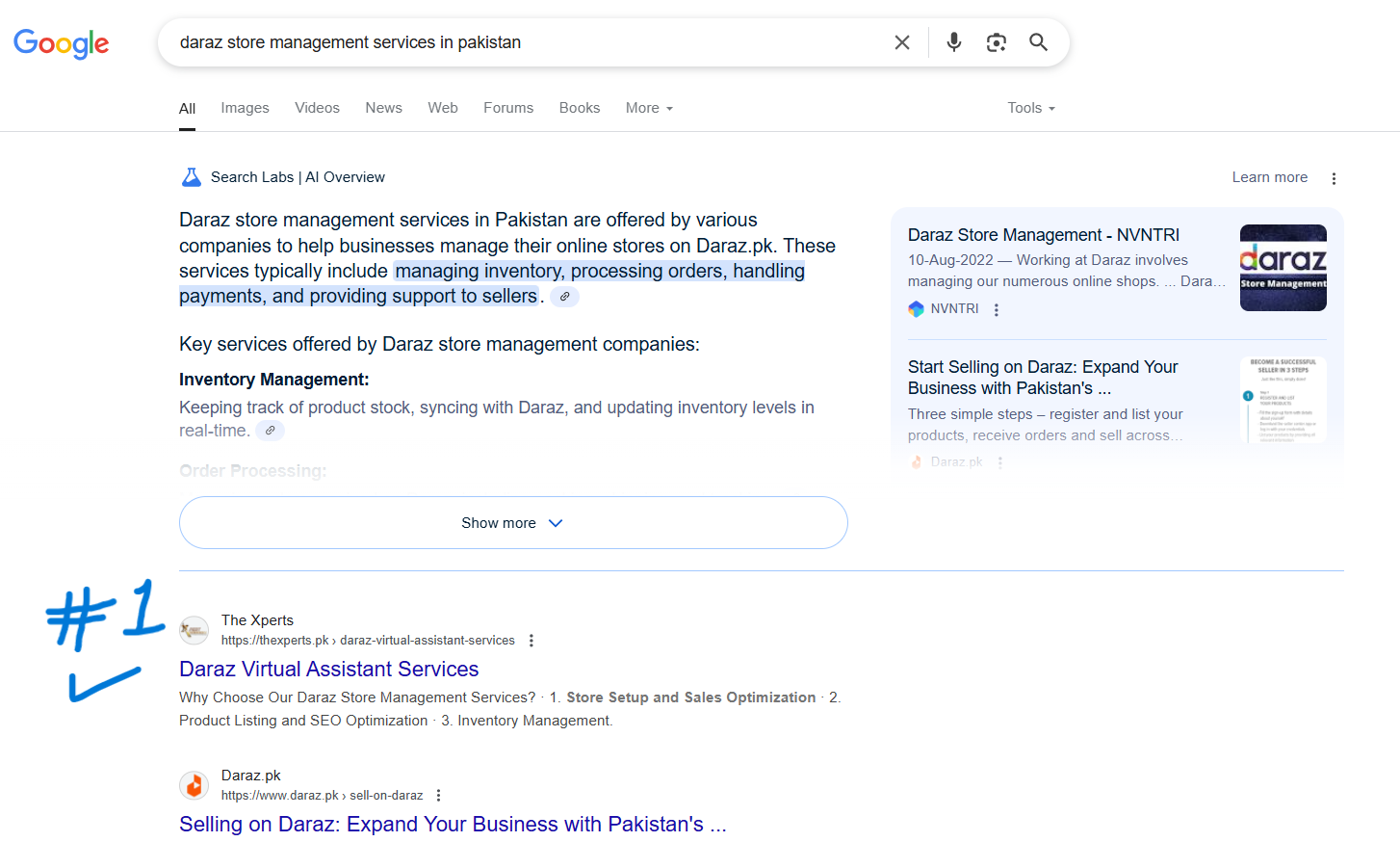Open 'Selling on Daraz: Expand Your Business' result
1400x842 pixels.
pos(453,825)
